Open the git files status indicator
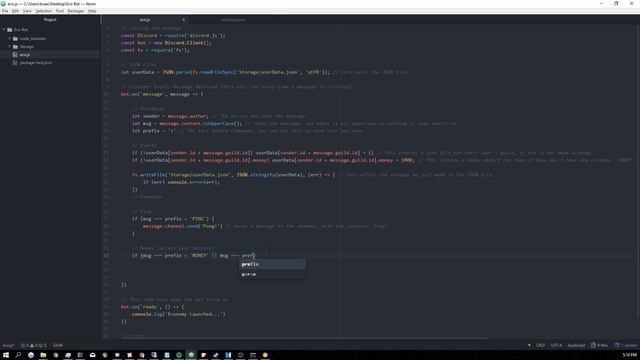 click(599, 345)
